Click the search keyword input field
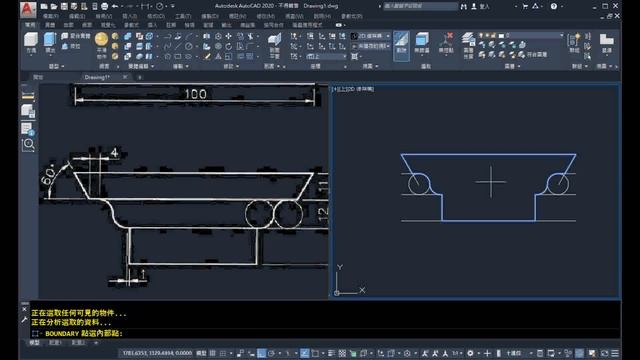The height and width of the screenshot is (360, 640). pos(420,6)
